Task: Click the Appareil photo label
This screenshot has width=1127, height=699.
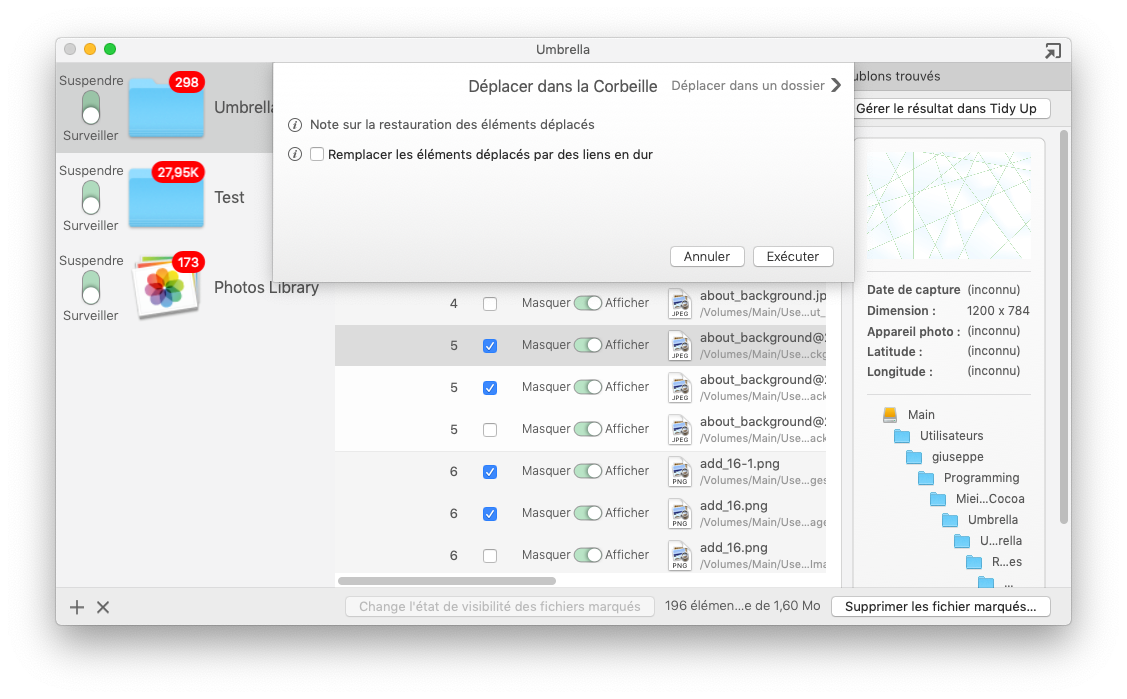Action: coord(914,331)
